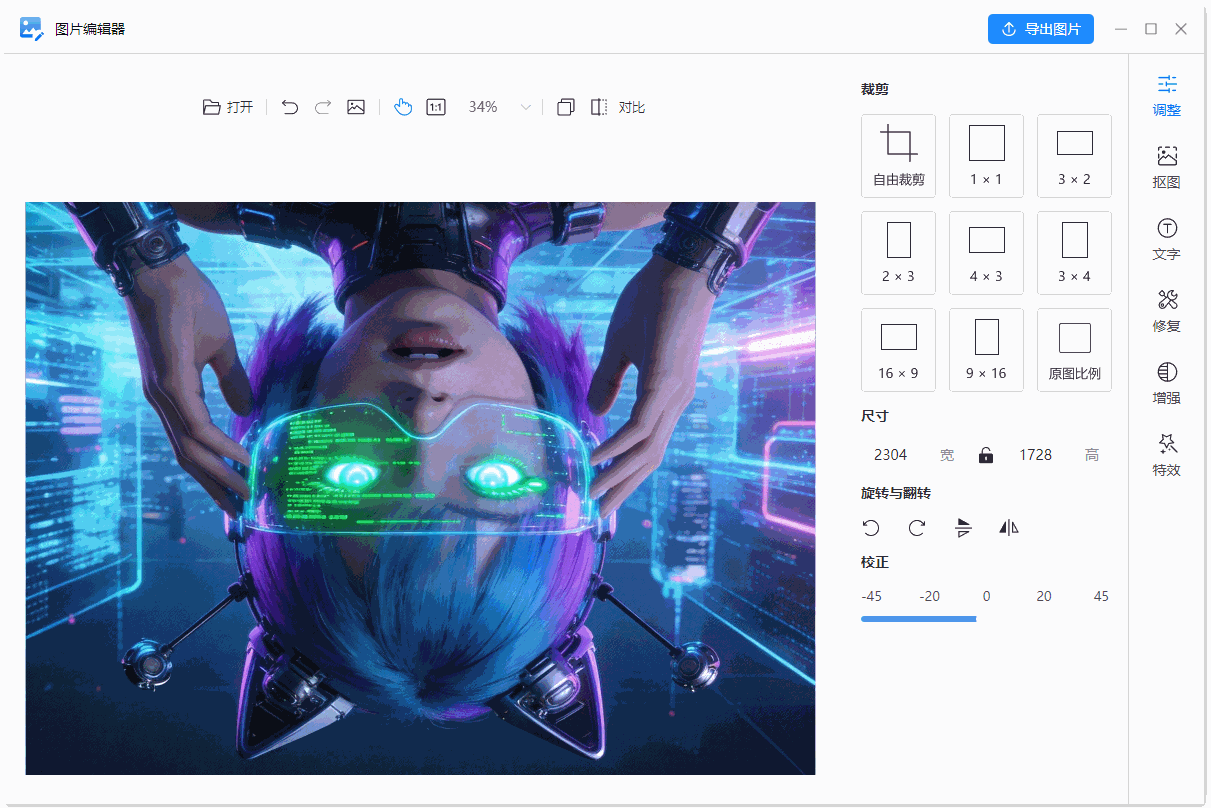Screen dimensions: 1211x808
Task: Select the 自由裁剪 free crop option
Action: point(898,155)
